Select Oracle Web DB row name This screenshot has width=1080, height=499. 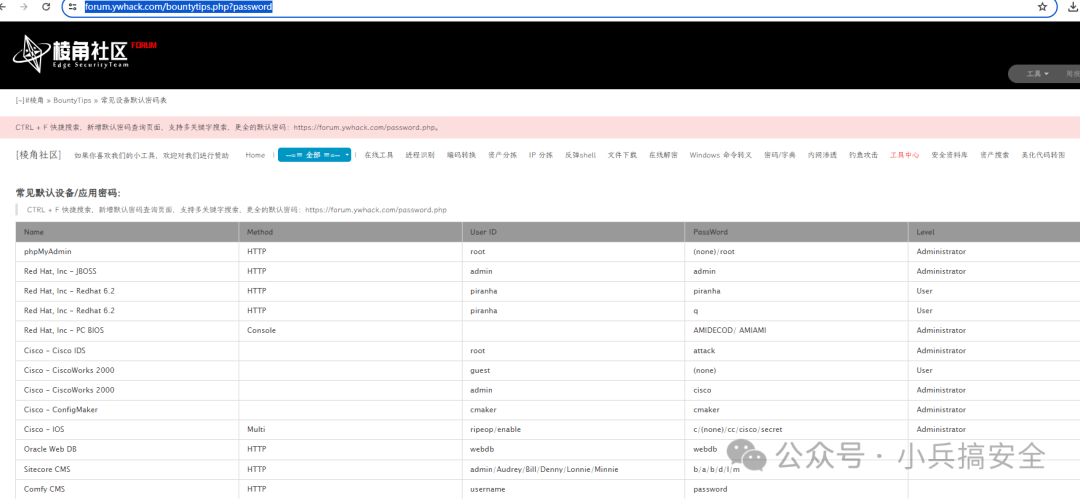(51, 449)
